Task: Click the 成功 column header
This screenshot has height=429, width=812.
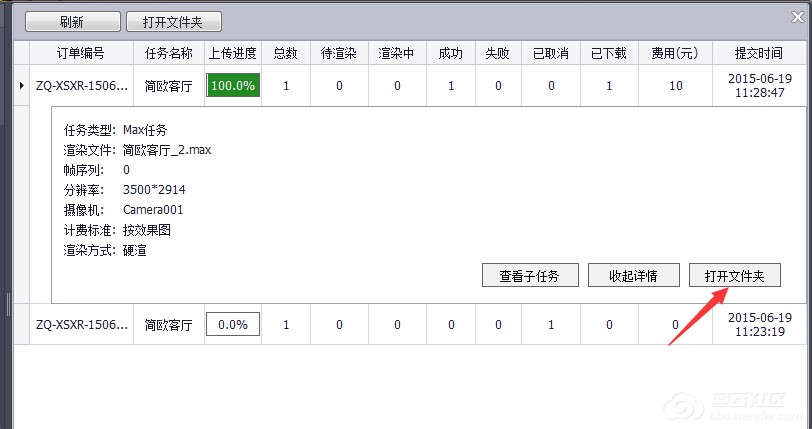Action: tap(450, 53)
